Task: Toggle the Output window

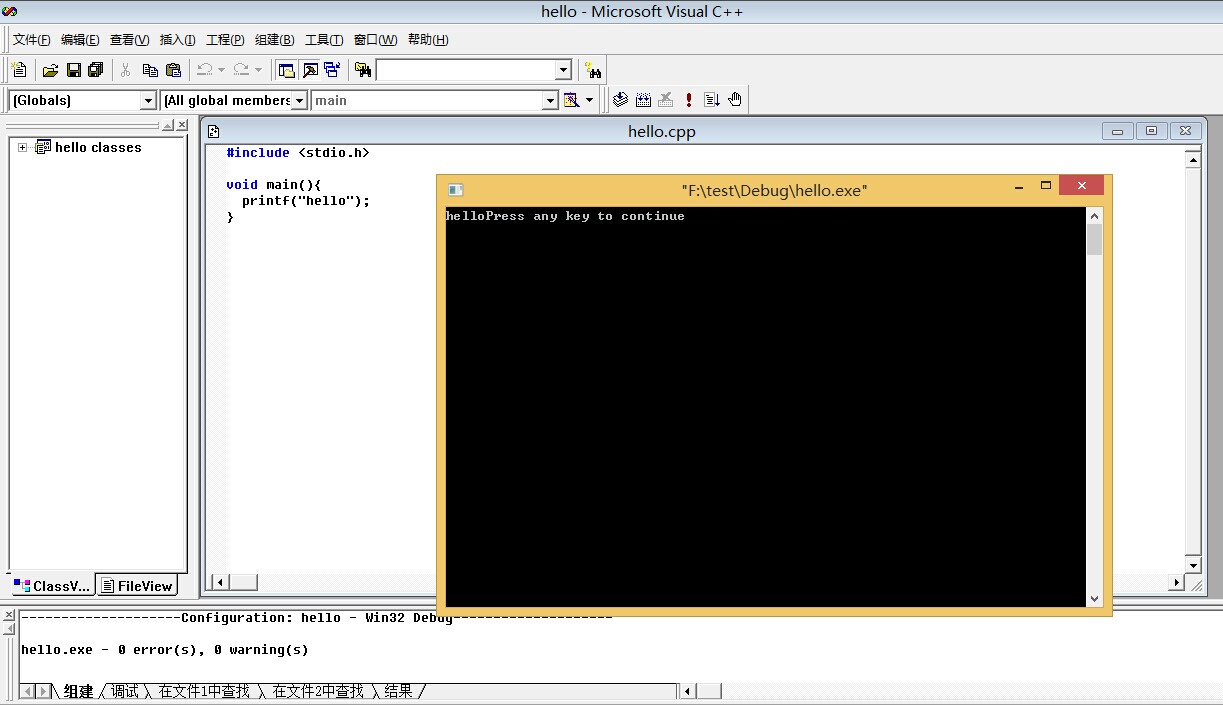Action: (310, 70)
